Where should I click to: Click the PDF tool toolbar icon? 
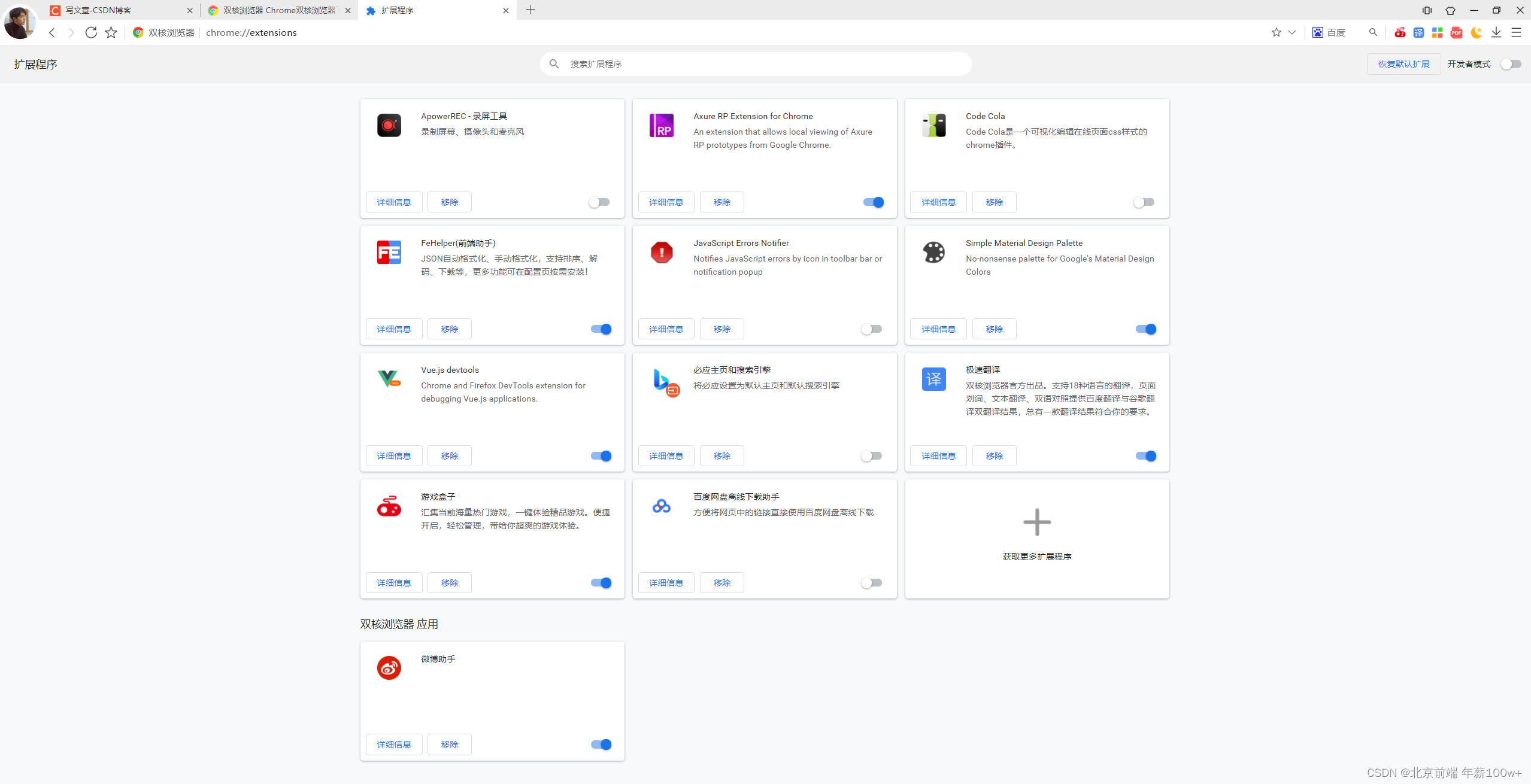click(1456, 33)
